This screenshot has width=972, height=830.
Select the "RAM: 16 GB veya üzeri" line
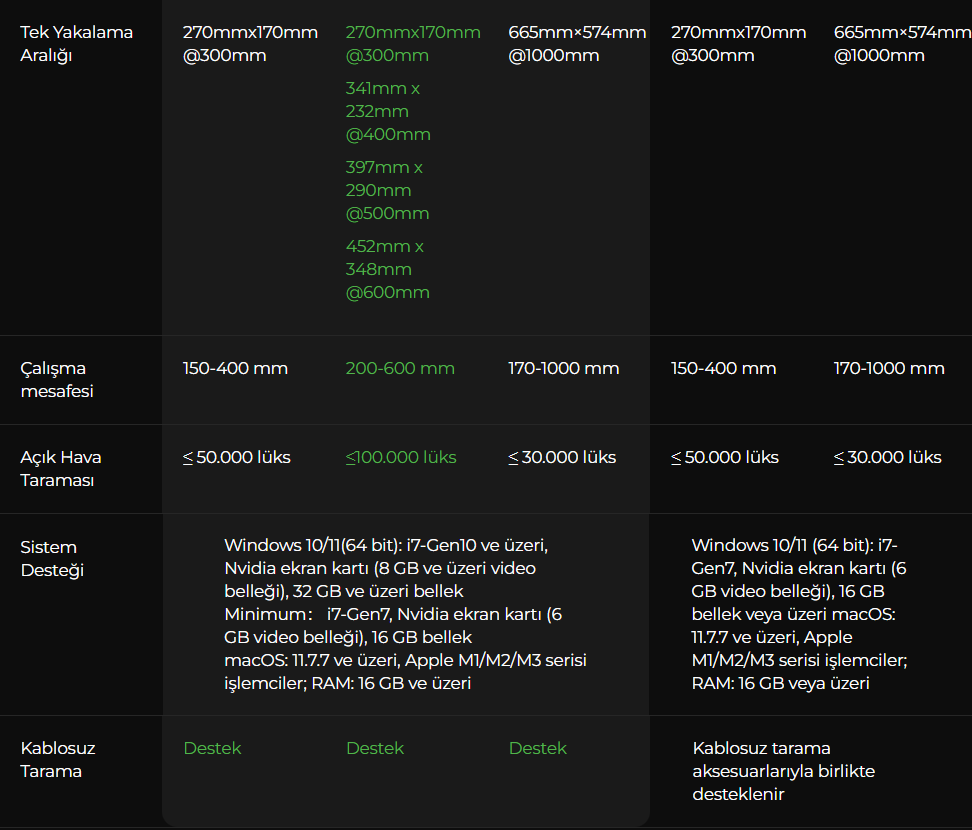click(x=780, y=683)
